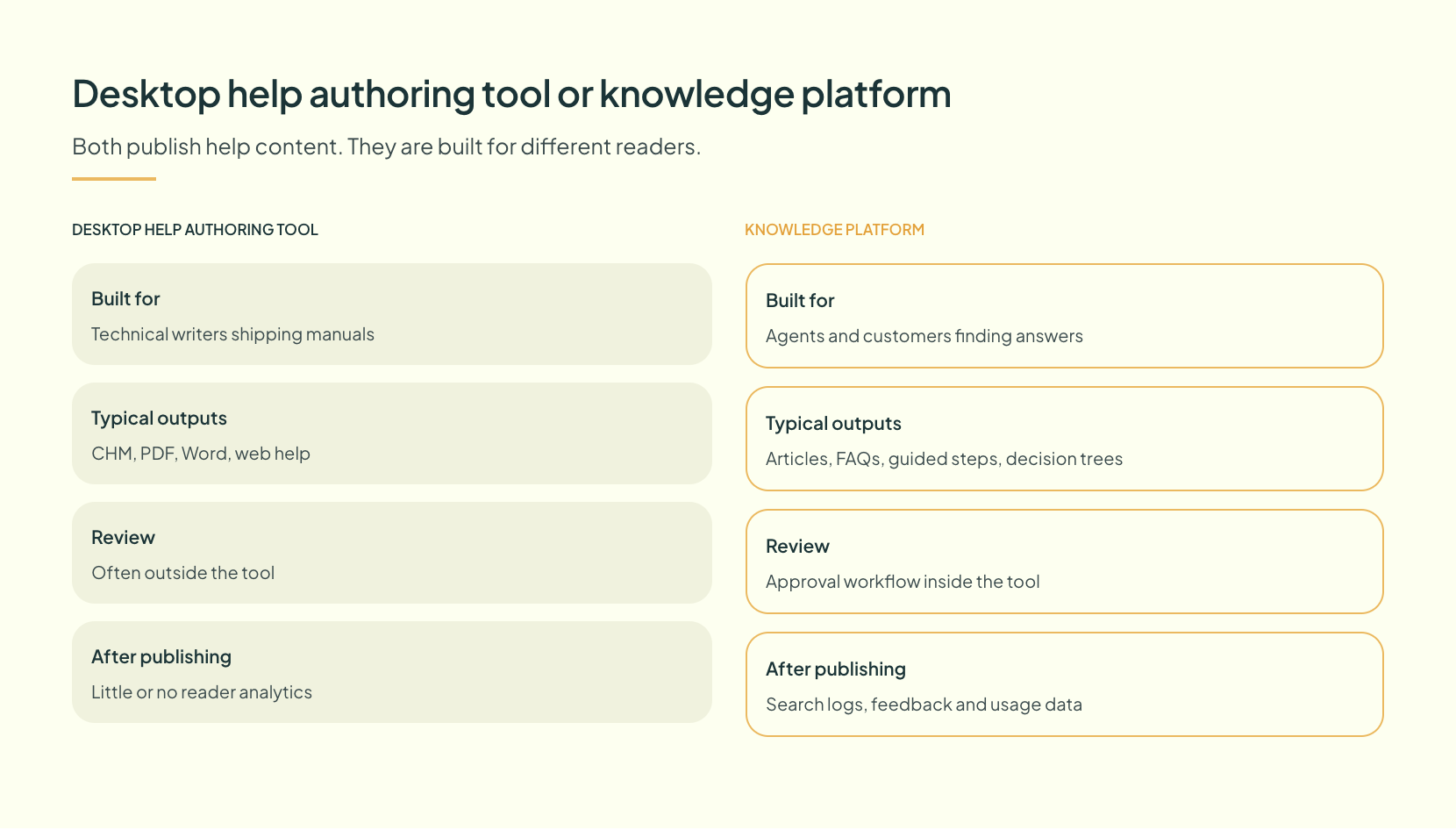Select the text "Little or no reader analytics"
The height and width of the screenshot is (830, 1456).
point(202,692)
